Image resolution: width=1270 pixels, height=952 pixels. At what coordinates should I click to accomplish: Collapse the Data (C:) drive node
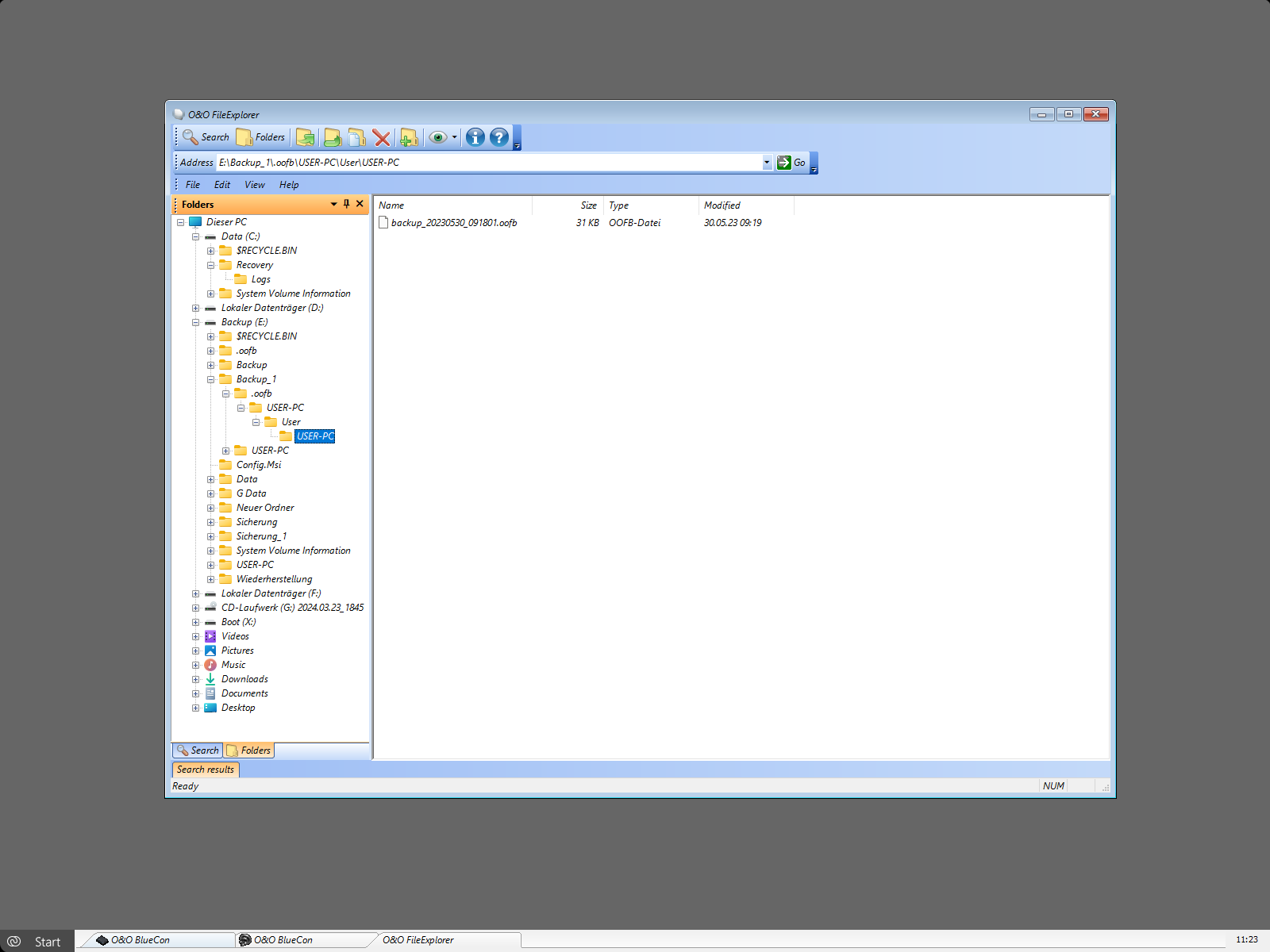tap(196, 236)
